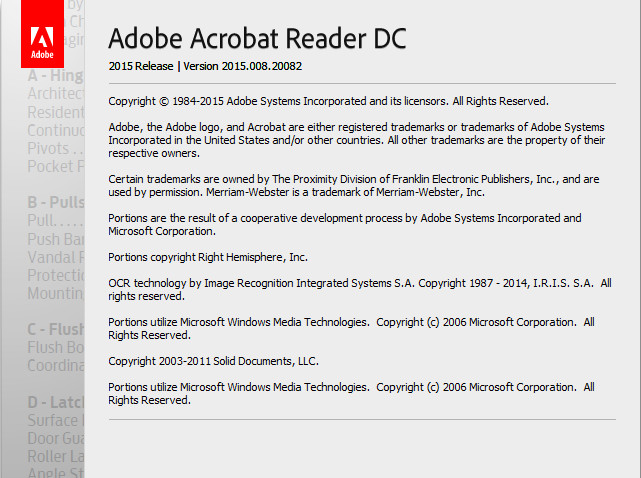Click the Adobe Acrobat Reader DC title

click(x=258, y=39)
